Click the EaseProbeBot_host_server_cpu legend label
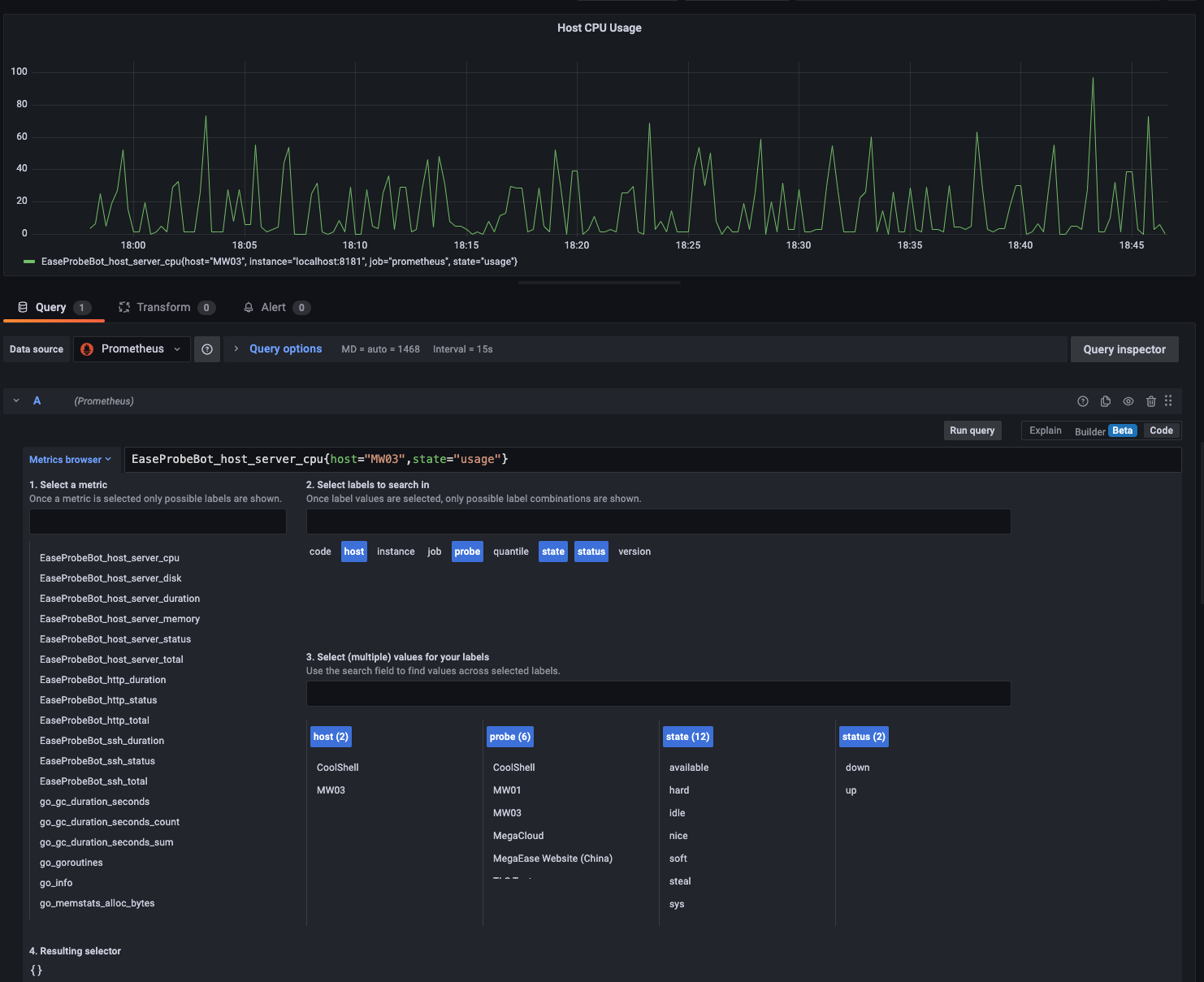 click(x=279, y=262)
